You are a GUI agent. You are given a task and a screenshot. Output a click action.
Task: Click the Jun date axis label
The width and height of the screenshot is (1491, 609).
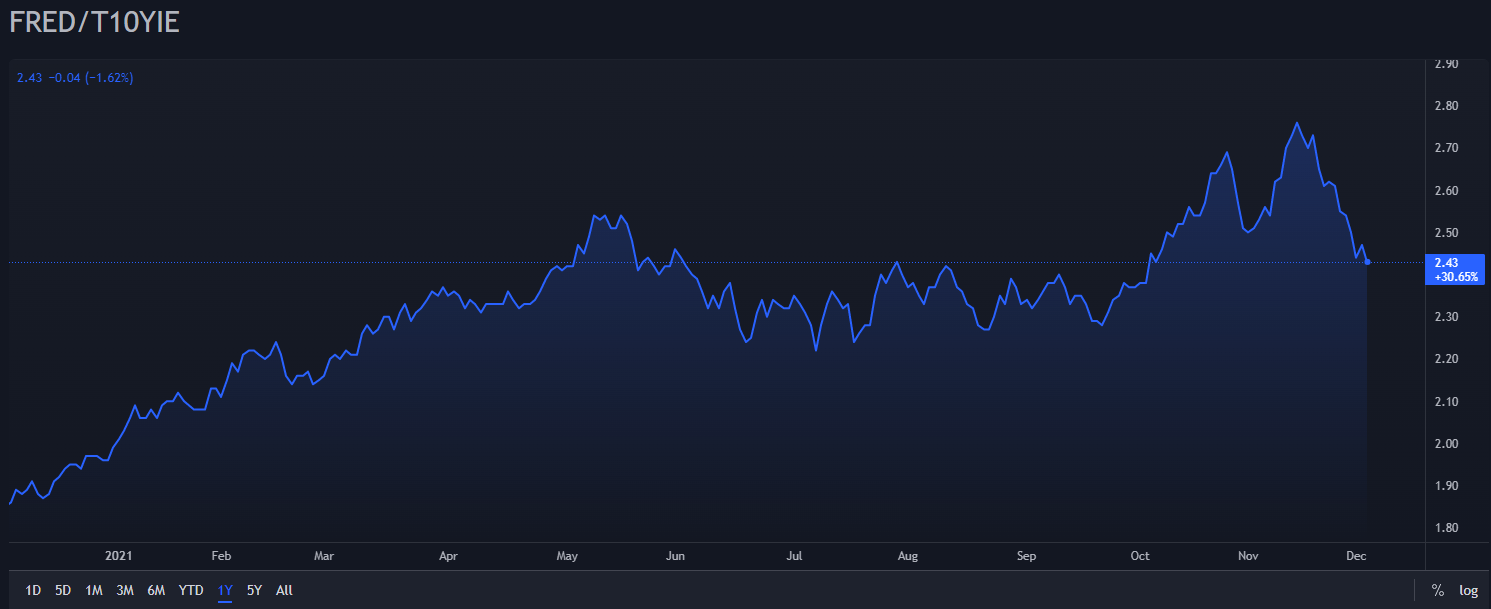point(675,555)
